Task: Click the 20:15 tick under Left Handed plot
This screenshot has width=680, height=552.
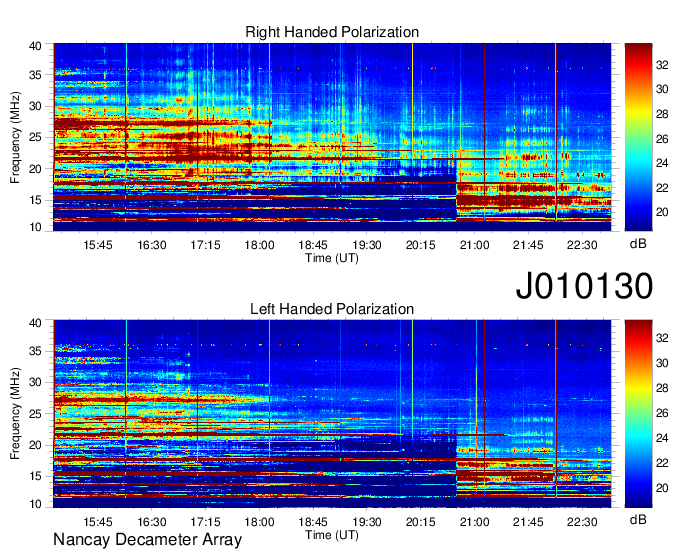Action: [421, 522]
